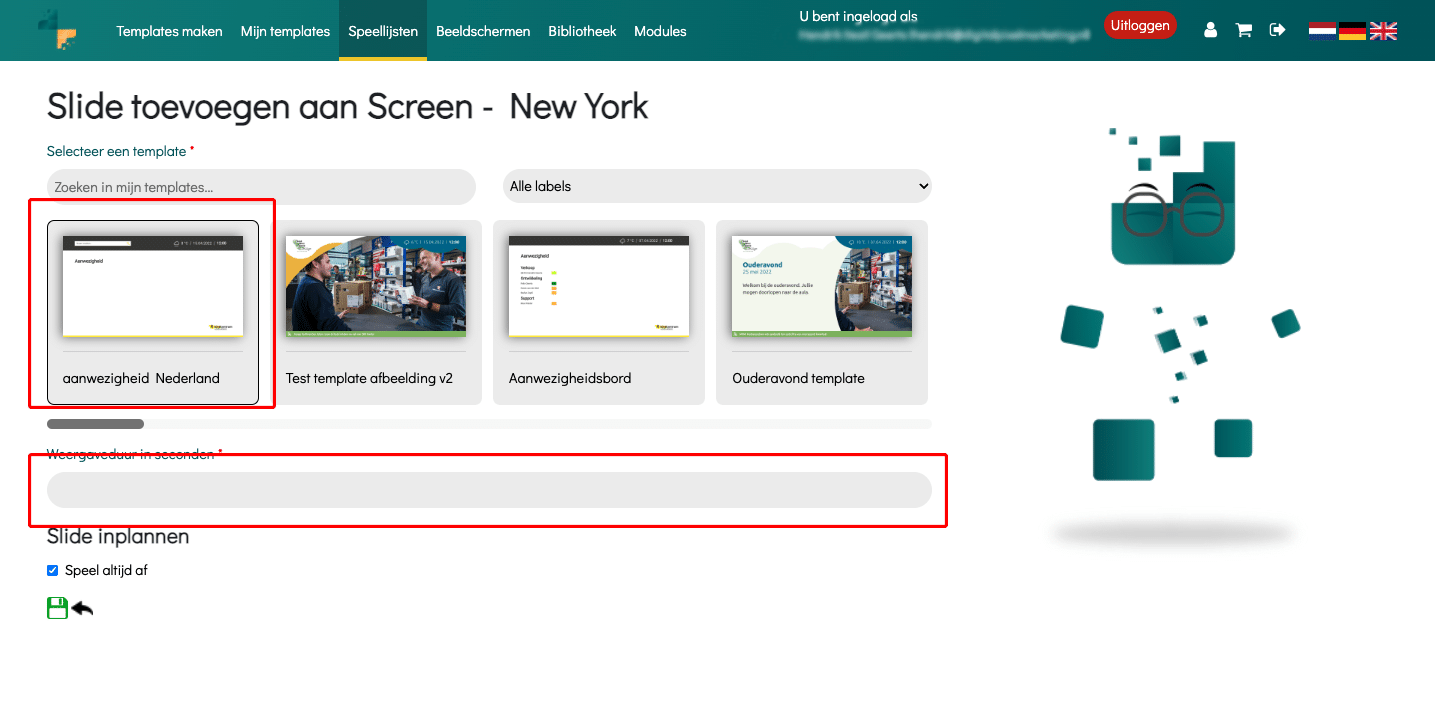
Task: Click the 'U bent ingelogd als' text
Action: click(858, 16)
